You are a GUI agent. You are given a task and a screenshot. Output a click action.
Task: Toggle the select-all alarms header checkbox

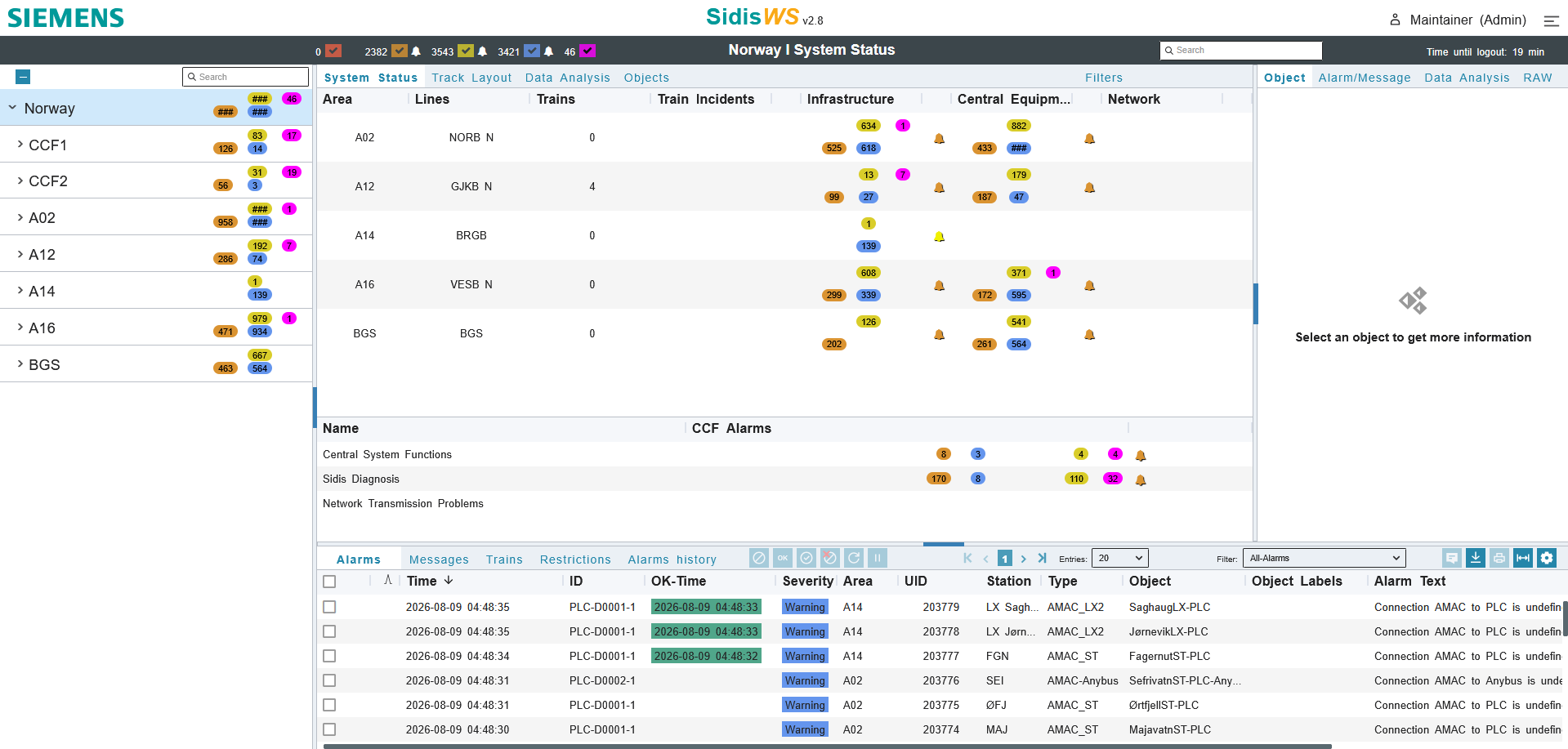[329, 582]
